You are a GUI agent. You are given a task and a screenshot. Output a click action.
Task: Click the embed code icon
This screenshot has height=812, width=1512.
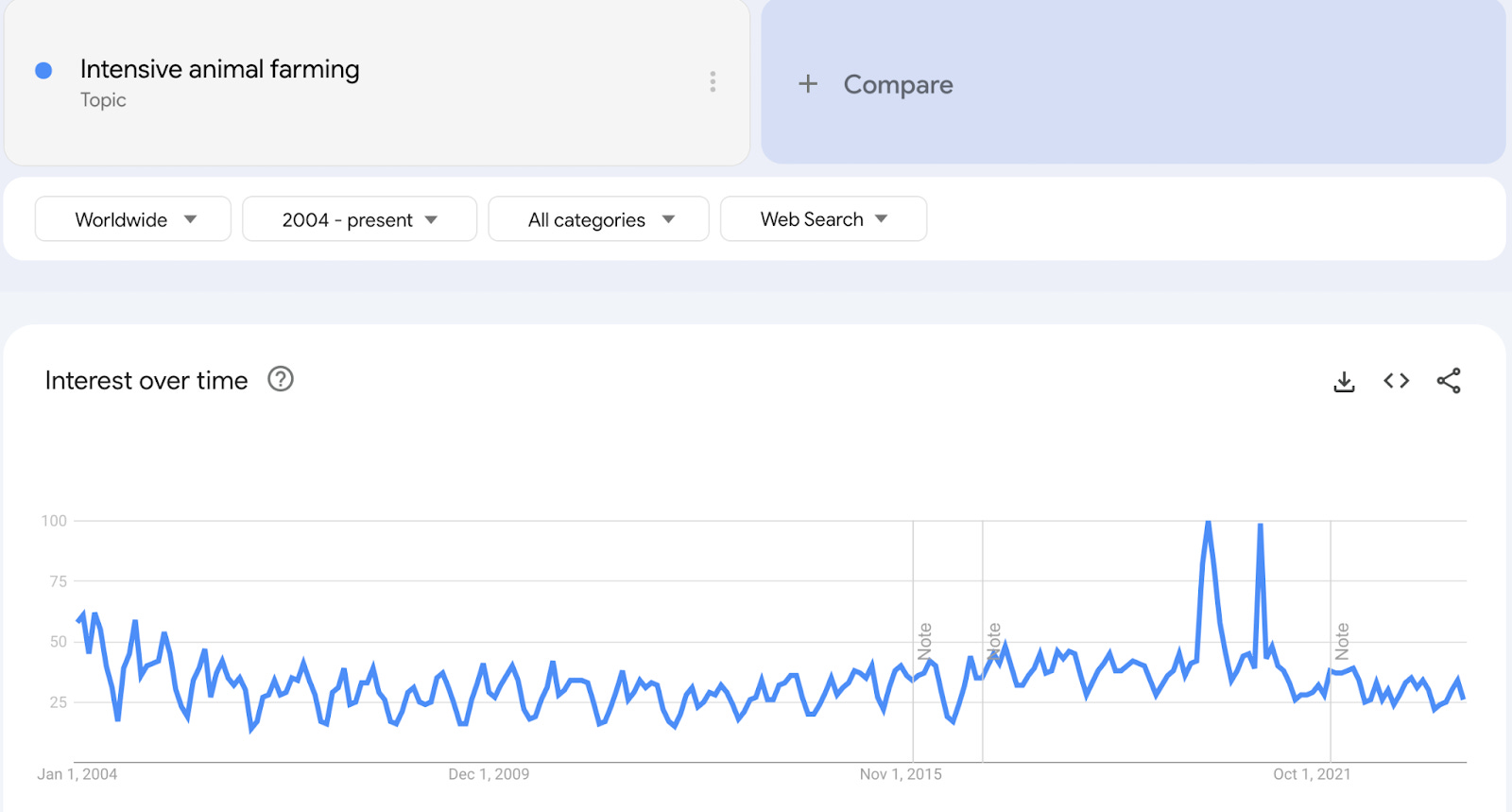tap(1396, 381)
